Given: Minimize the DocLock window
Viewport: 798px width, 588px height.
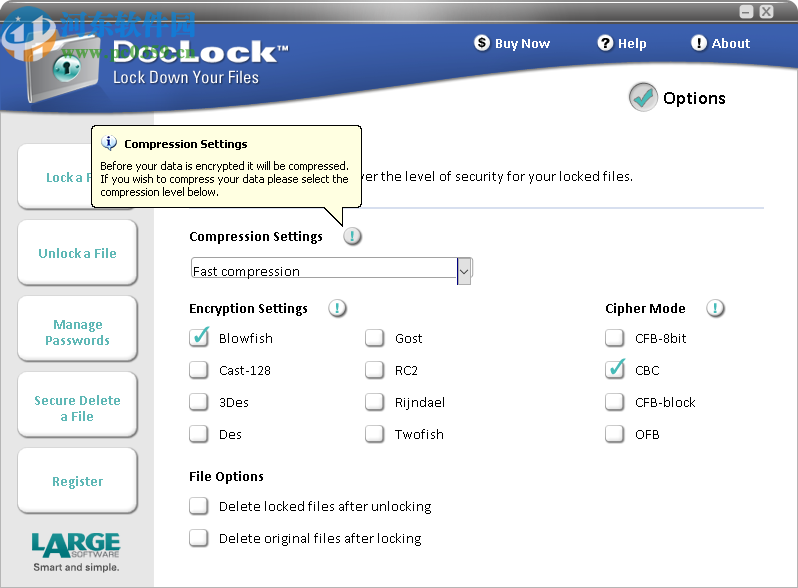Looking at the screenshot, I should point(746,12).
